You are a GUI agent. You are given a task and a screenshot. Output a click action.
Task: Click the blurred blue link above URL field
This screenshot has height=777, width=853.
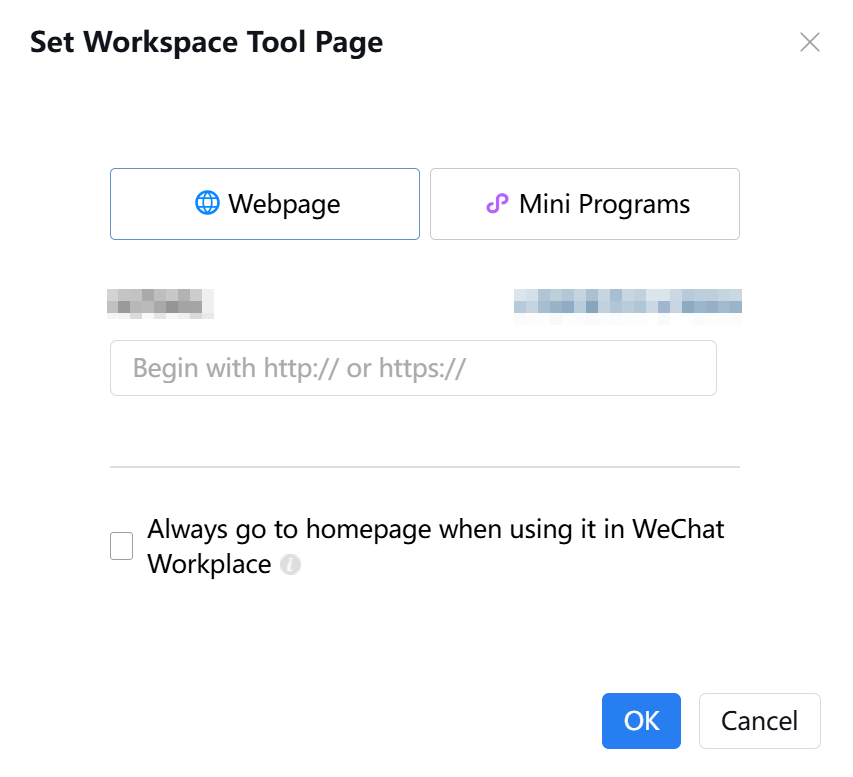(x=627, y=302)
